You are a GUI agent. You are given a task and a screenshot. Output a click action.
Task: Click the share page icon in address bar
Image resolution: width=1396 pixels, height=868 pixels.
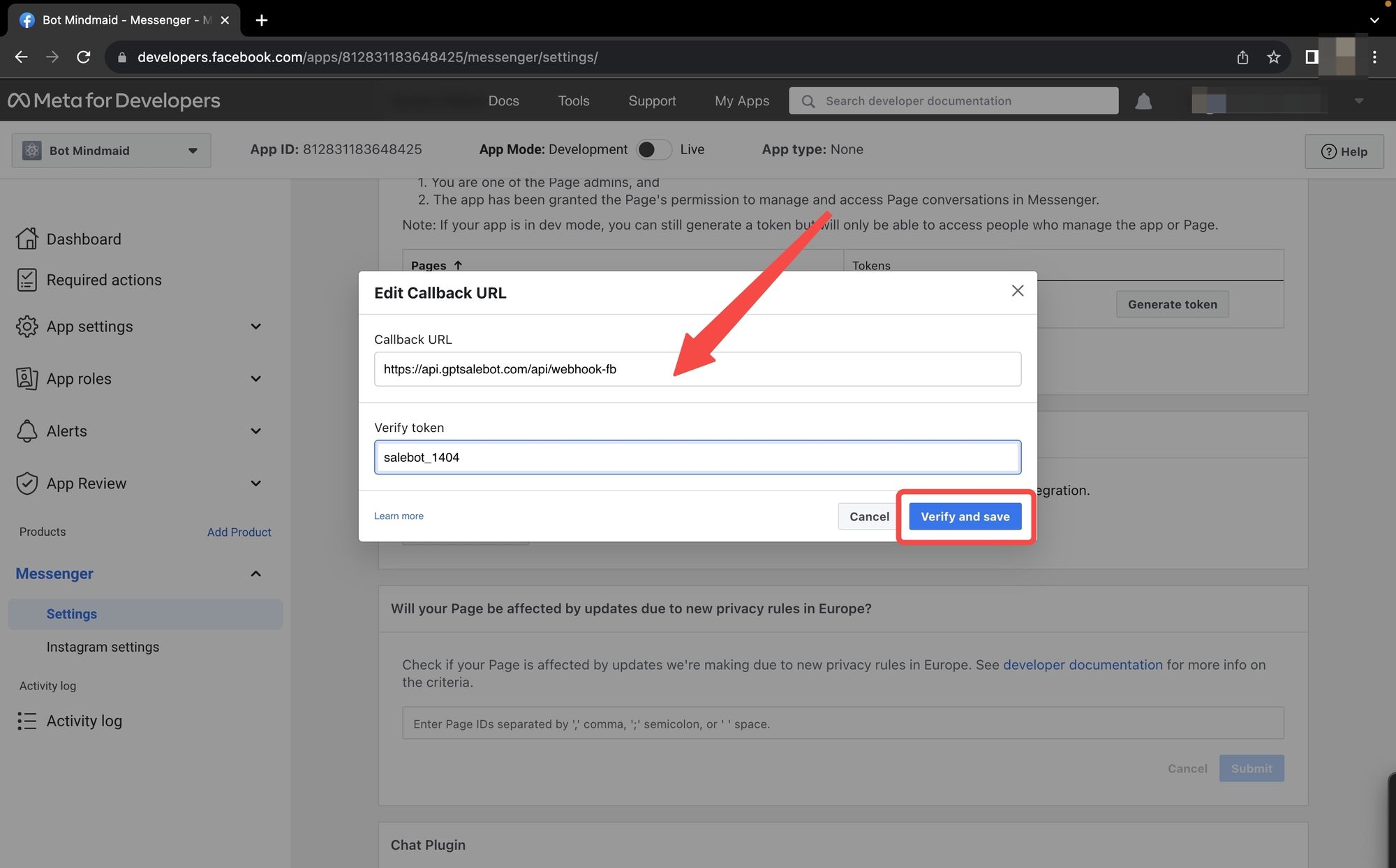(x=1242, y=57)
